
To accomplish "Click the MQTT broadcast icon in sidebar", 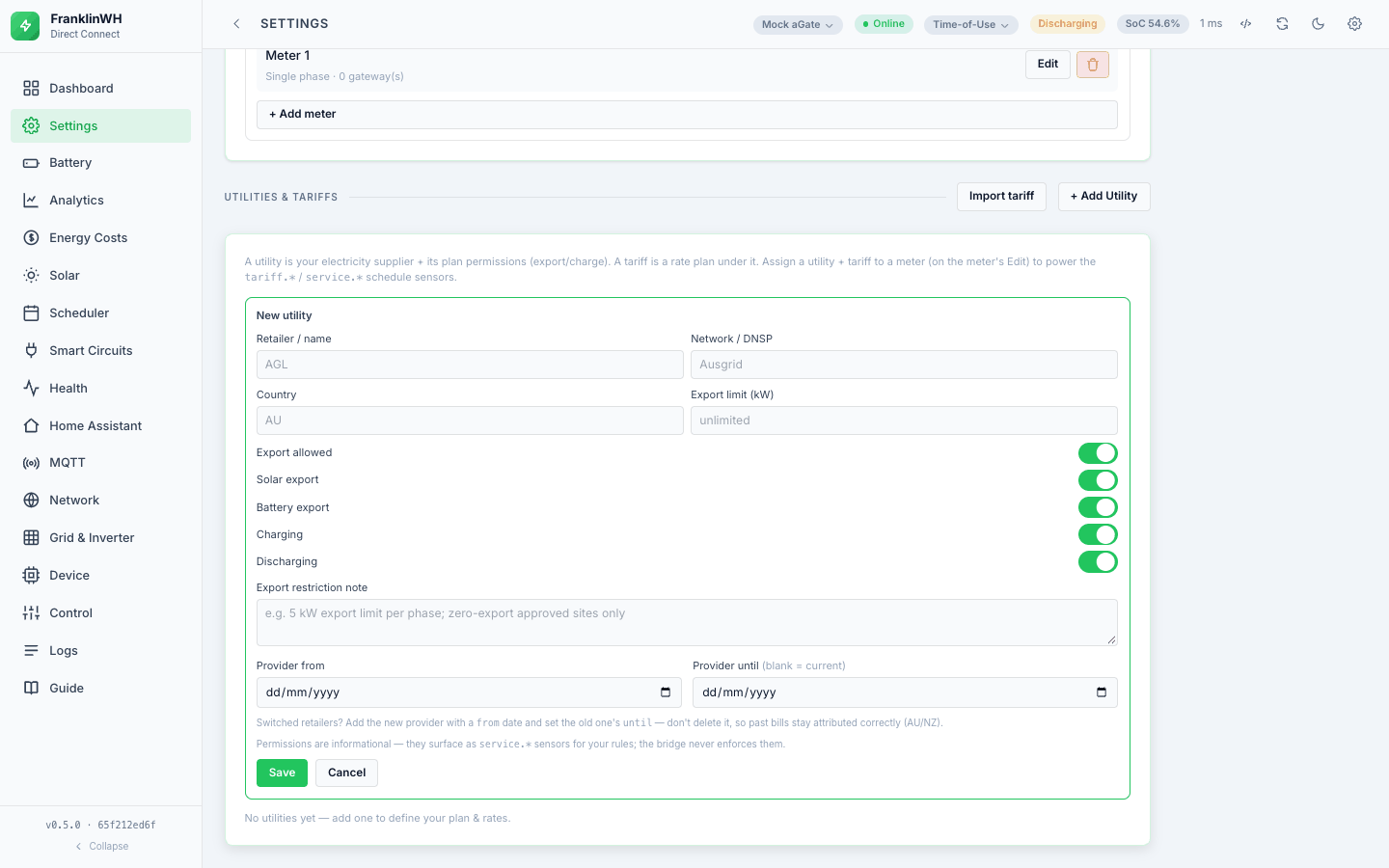I will point(31,463).
